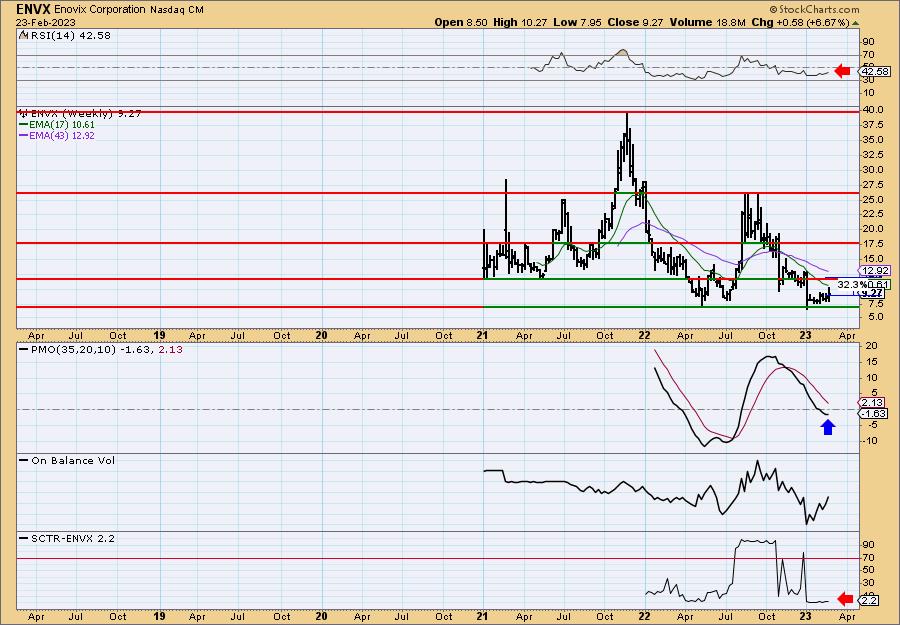Image resolution: width=900 pixels, height=625 pixels.
Task: Click the 70 label on SCTR axis
Action: coord(867,558)
